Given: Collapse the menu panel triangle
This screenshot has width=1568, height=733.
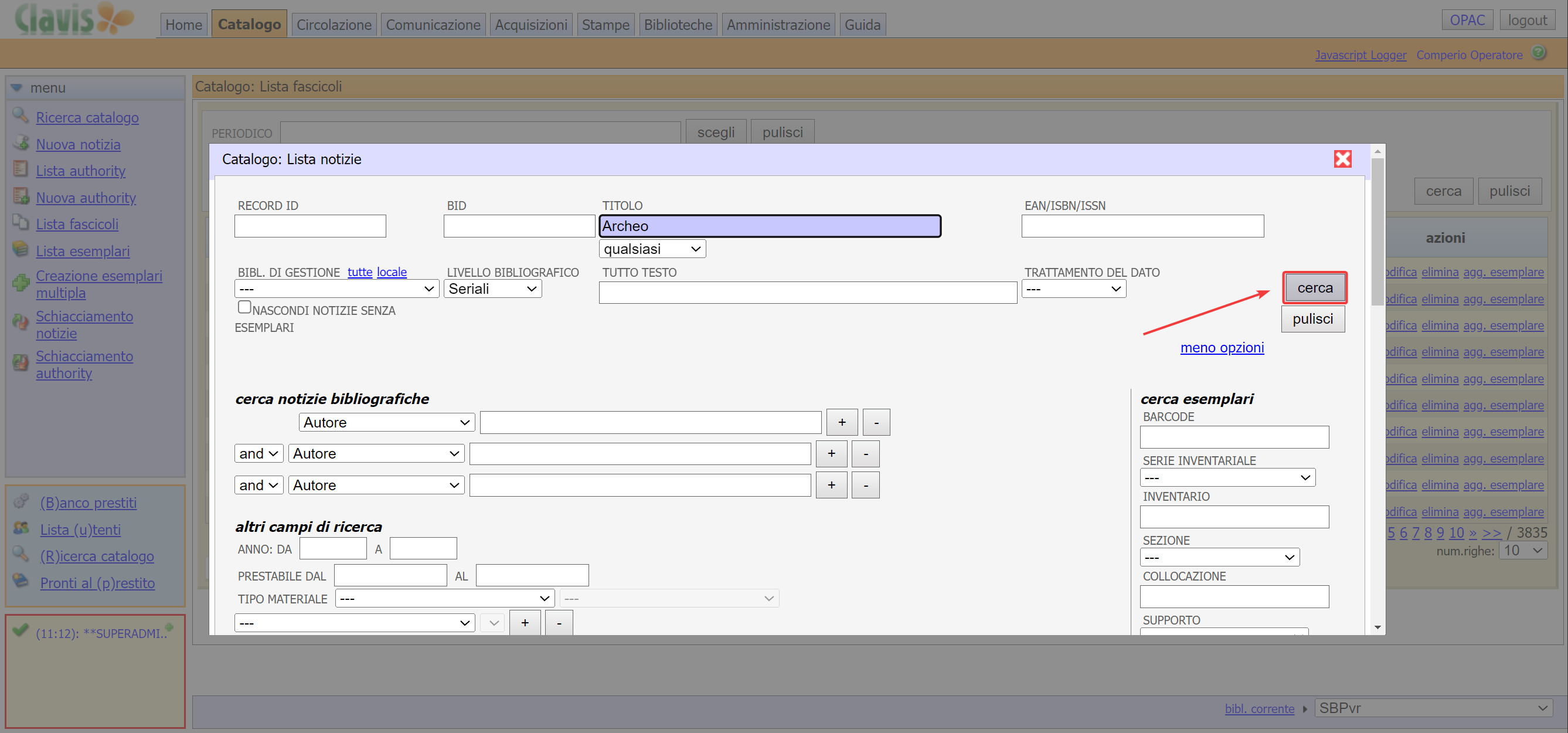Looking at the screenshot, I should (x=16, y=88).
